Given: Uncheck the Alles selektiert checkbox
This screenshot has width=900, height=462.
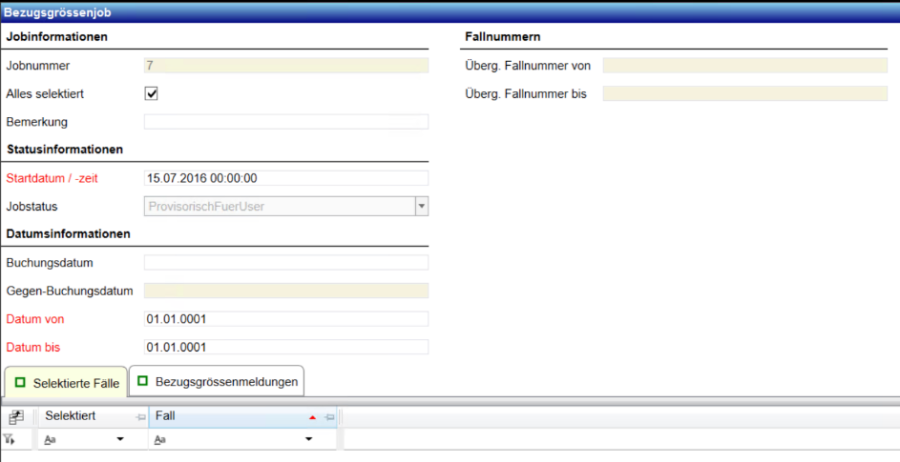Looking at the screenshot, I should (x=151, y=94).
